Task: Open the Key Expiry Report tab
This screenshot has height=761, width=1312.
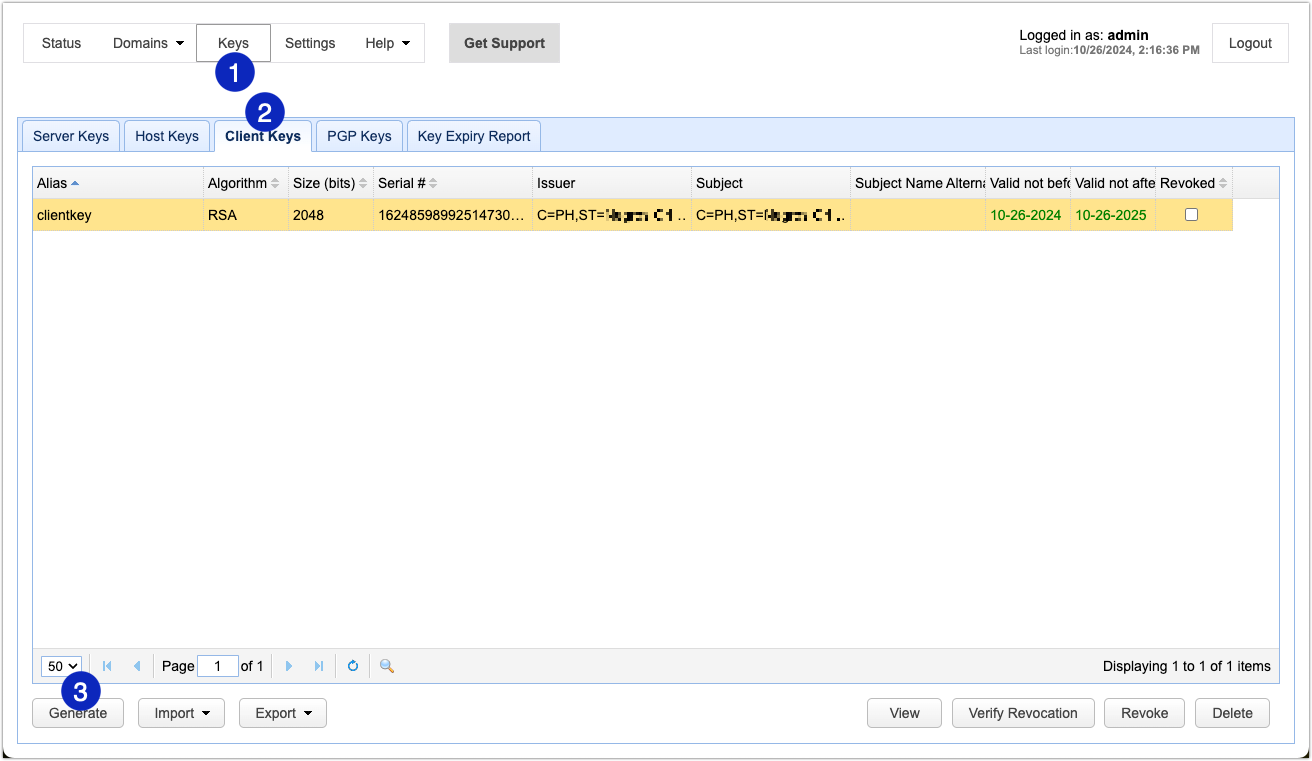Action: coord(474,136)
